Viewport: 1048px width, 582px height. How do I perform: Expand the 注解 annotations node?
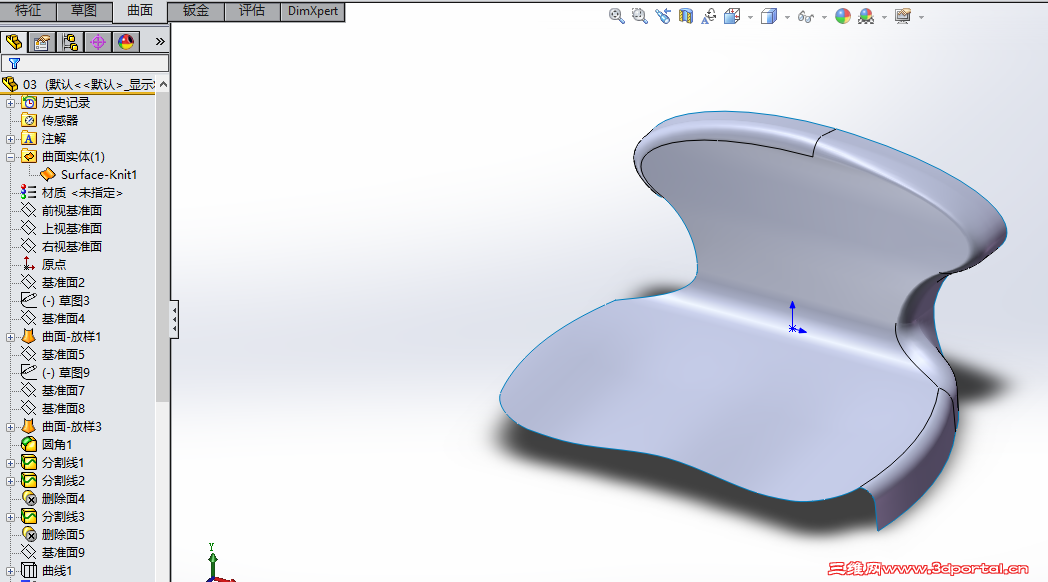pyautogui.click(x=11, y=139)
